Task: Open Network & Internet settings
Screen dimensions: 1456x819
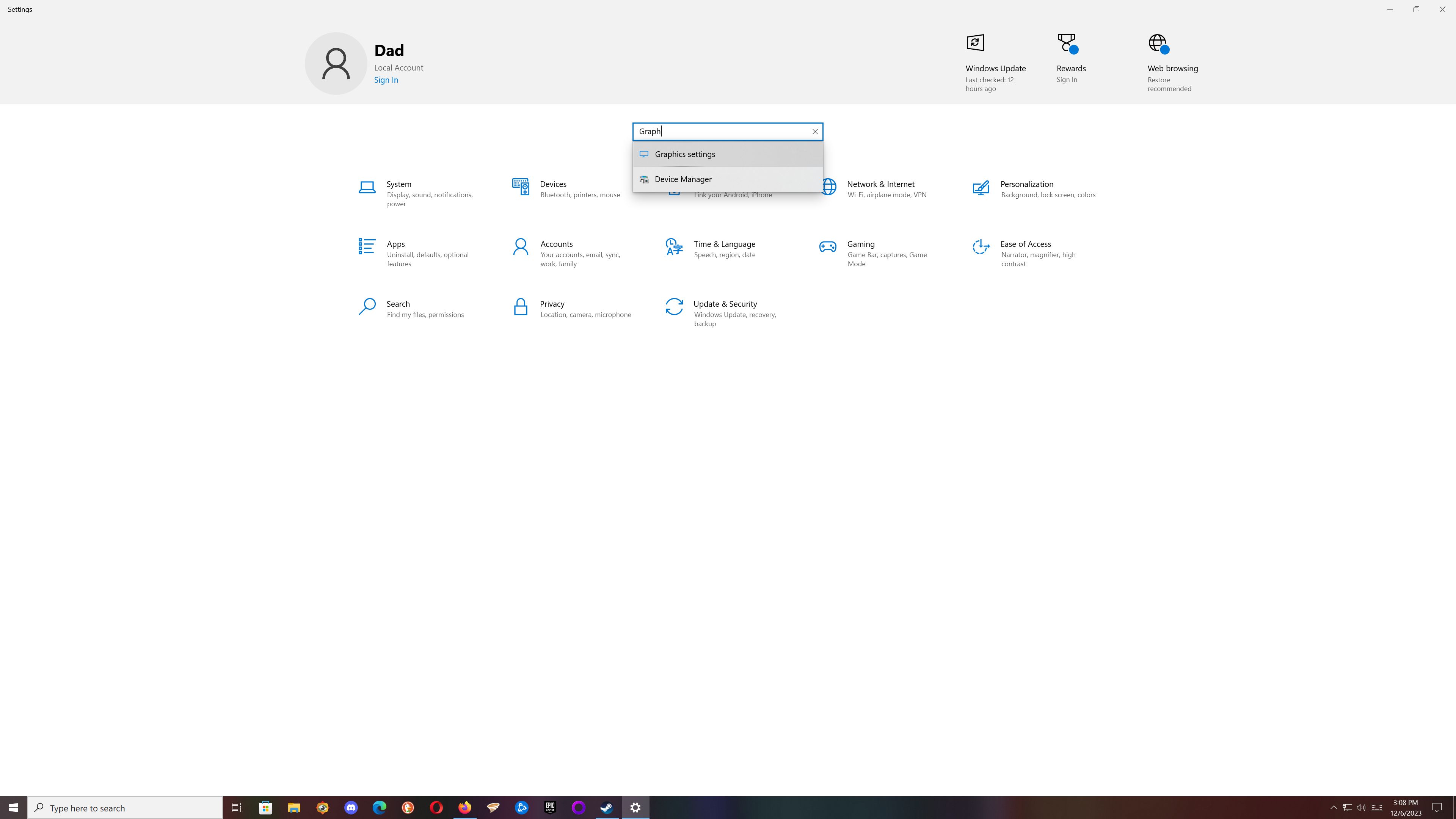Action: pos(880,185)
